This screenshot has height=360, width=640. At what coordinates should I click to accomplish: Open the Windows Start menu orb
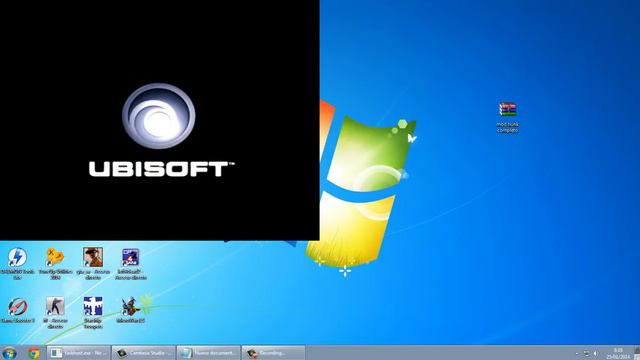pos(9,353)
